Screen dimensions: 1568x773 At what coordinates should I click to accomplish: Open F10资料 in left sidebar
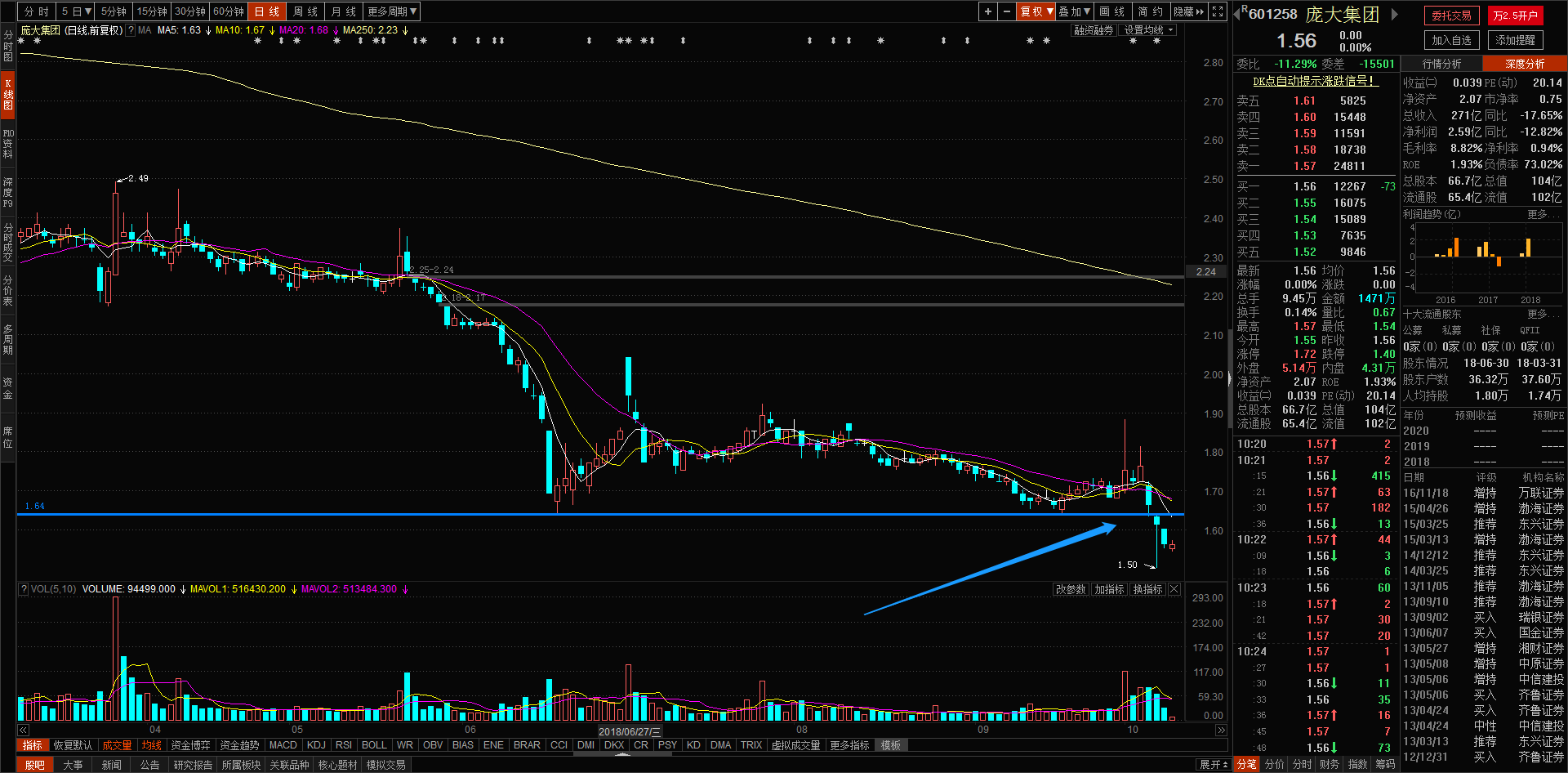point(7,143)
